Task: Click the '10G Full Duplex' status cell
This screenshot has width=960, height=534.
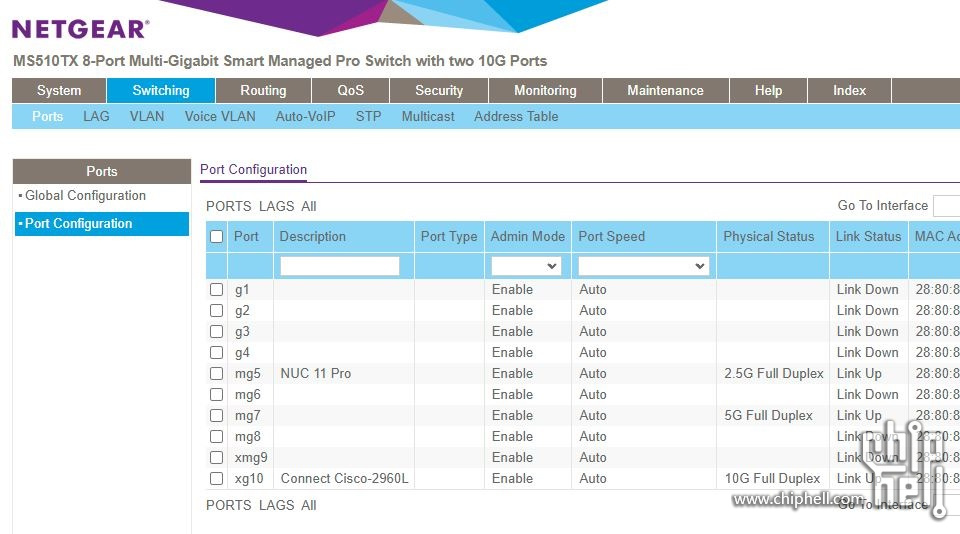Action: click(x=773, y=478)
